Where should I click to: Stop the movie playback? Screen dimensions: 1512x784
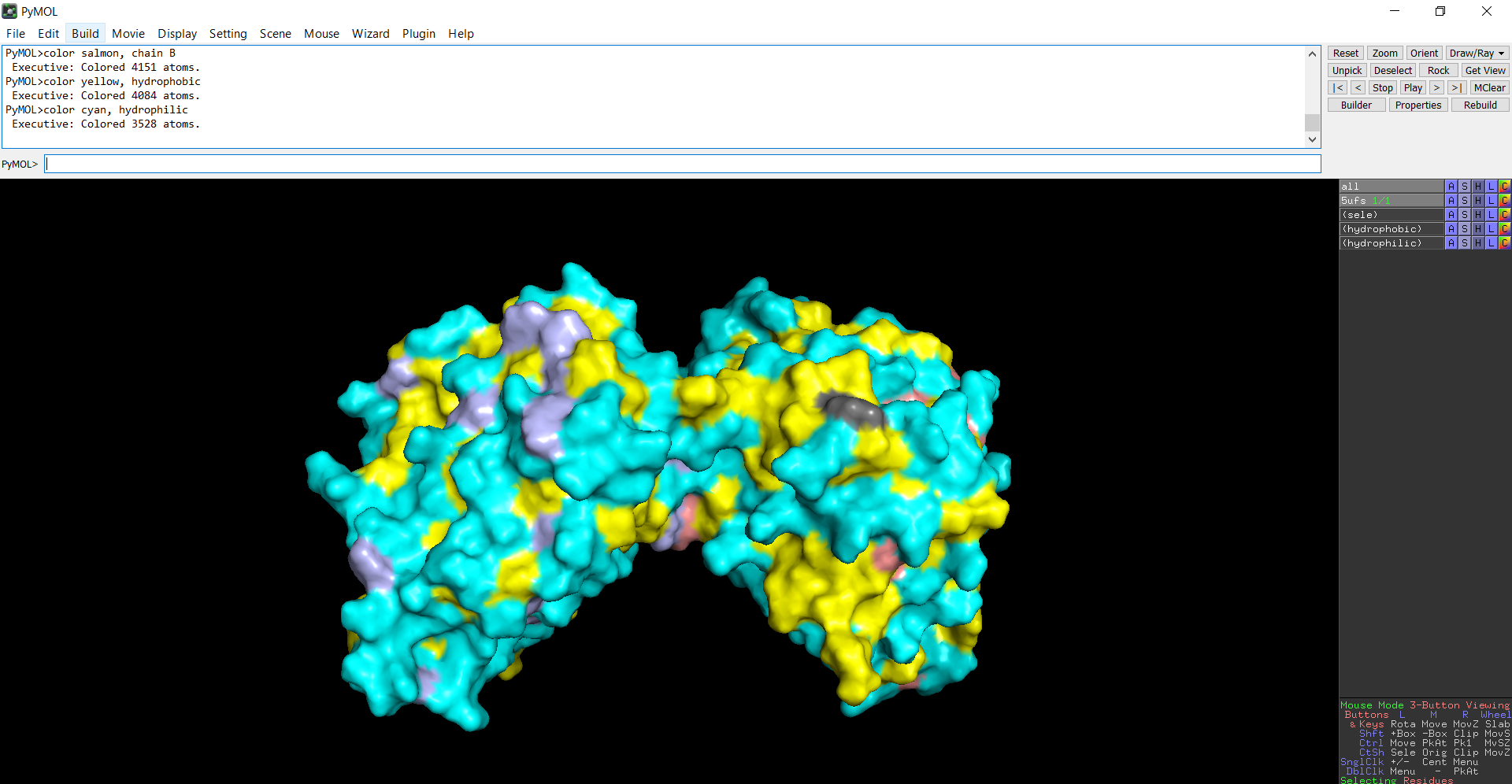pos(1383,88)
